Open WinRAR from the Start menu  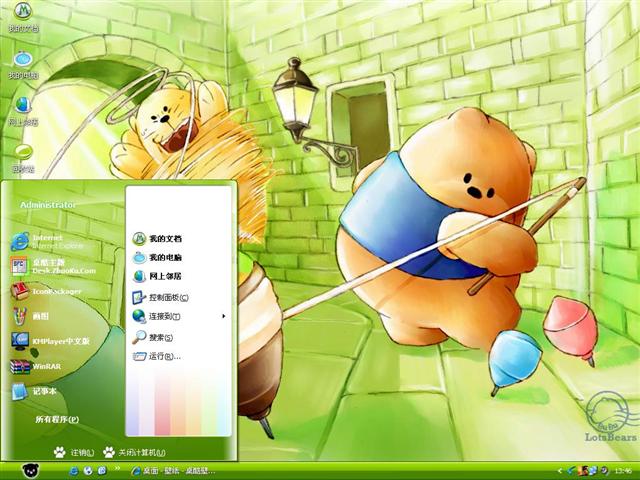[36, 366]
